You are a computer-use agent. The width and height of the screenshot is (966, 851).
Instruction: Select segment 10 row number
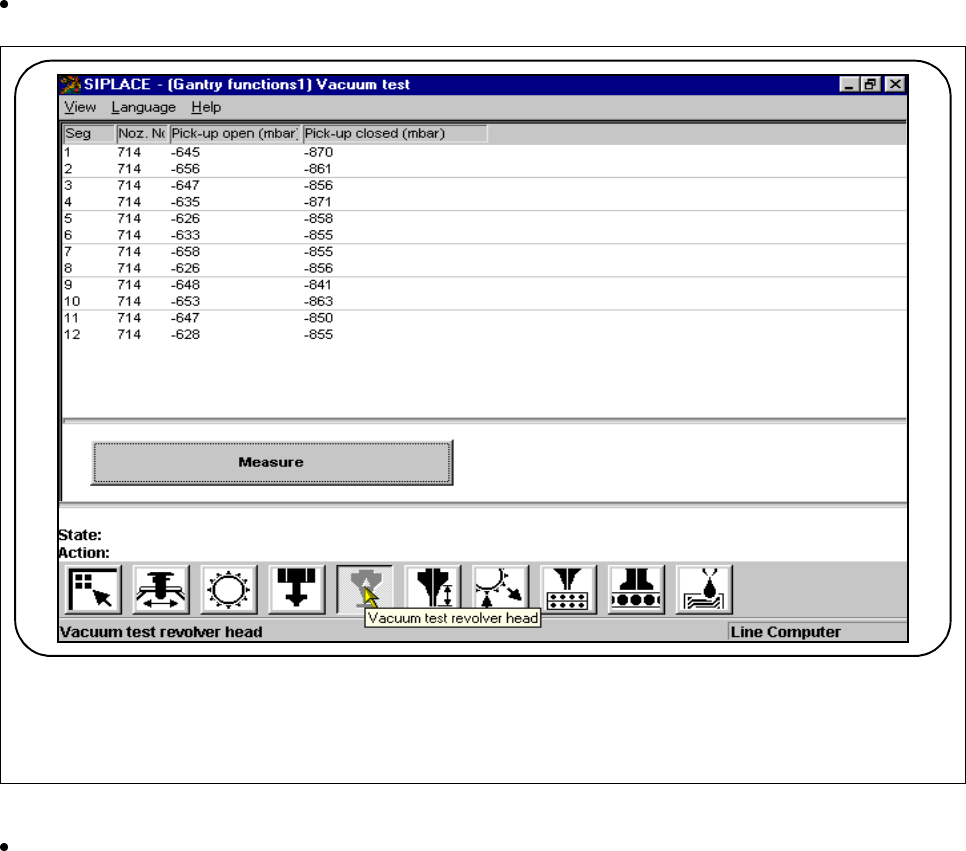tap(71, 302)
